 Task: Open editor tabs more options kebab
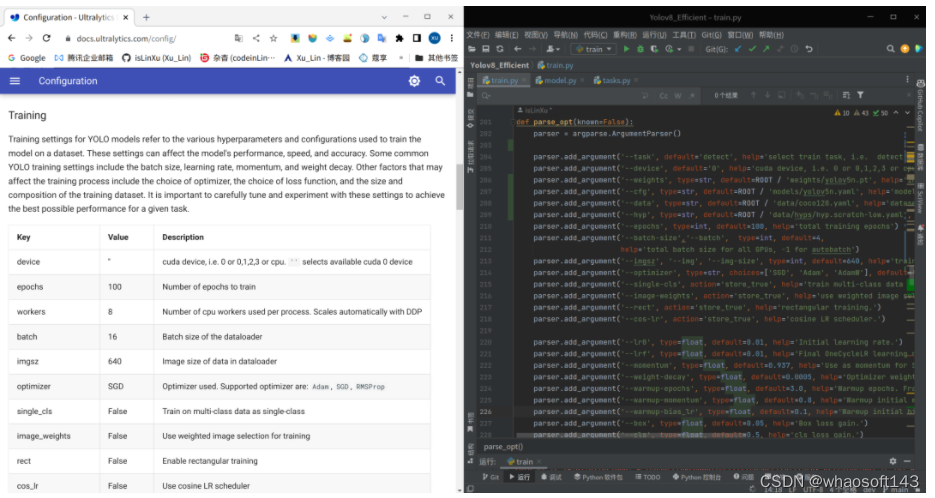pos(907,80)
